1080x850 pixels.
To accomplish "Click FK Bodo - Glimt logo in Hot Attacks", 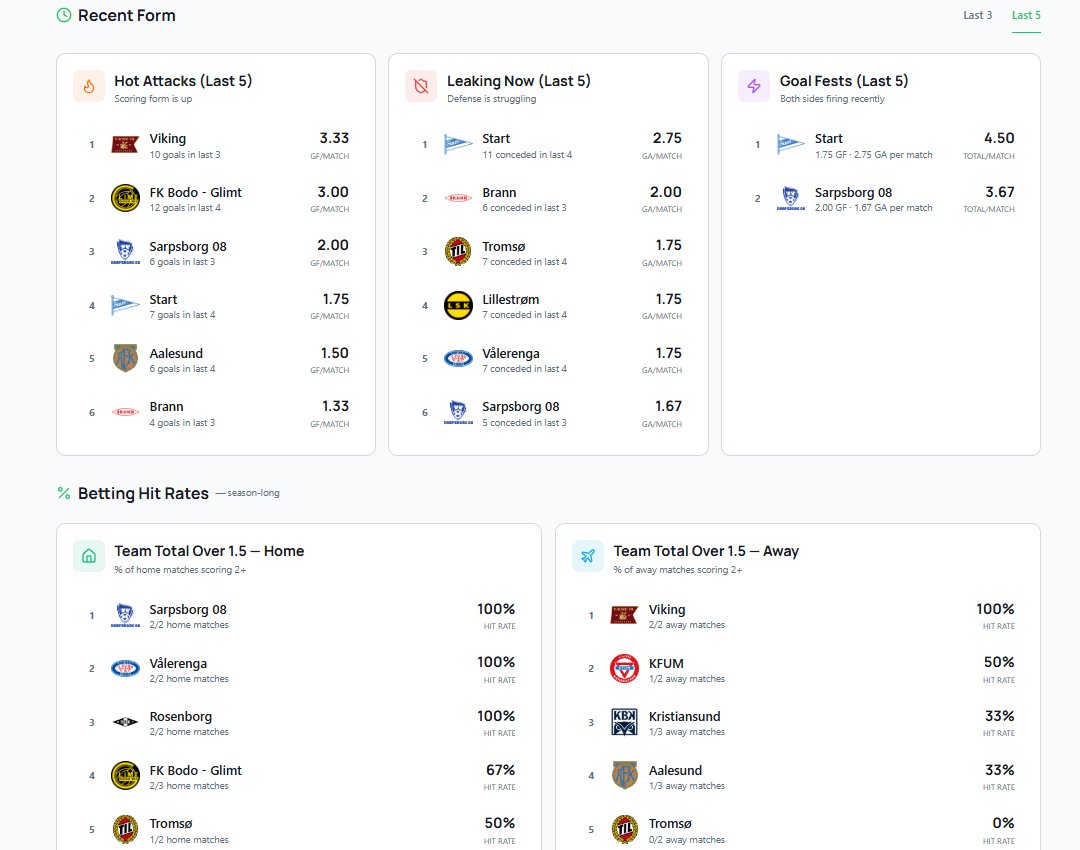I will [125, 198].
